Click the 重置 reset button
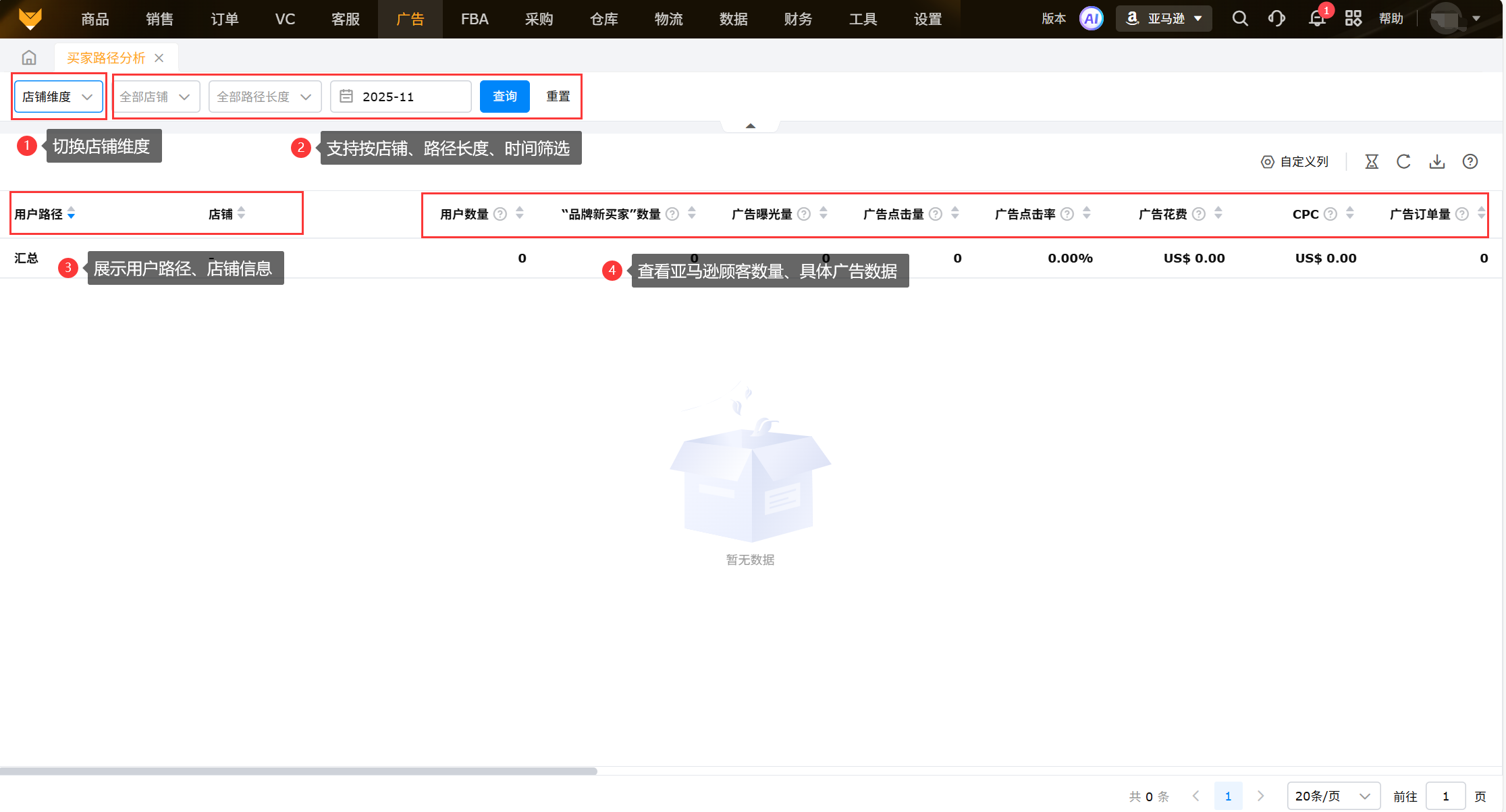Image resolution: width=1506 pixels, height=812 pixels. (558, 97)
